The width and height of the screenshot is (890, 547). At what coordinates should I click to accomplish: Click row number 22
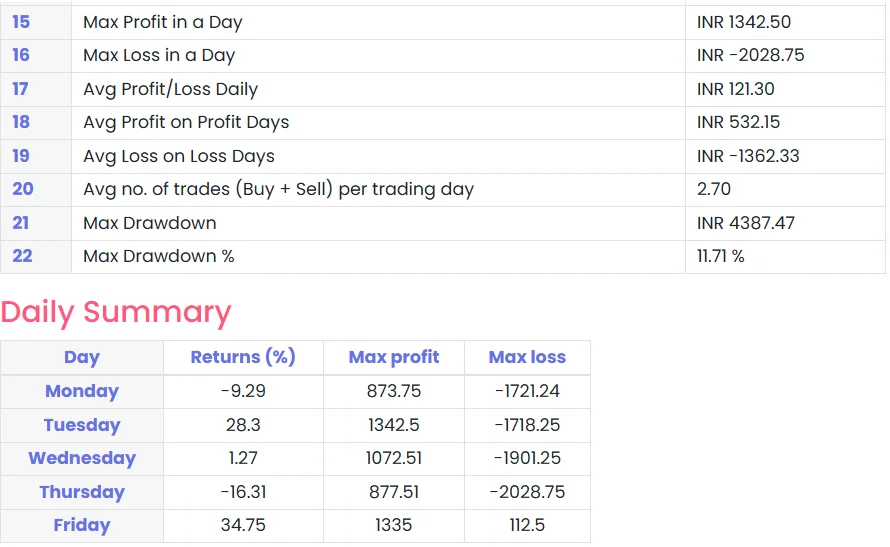22,256
